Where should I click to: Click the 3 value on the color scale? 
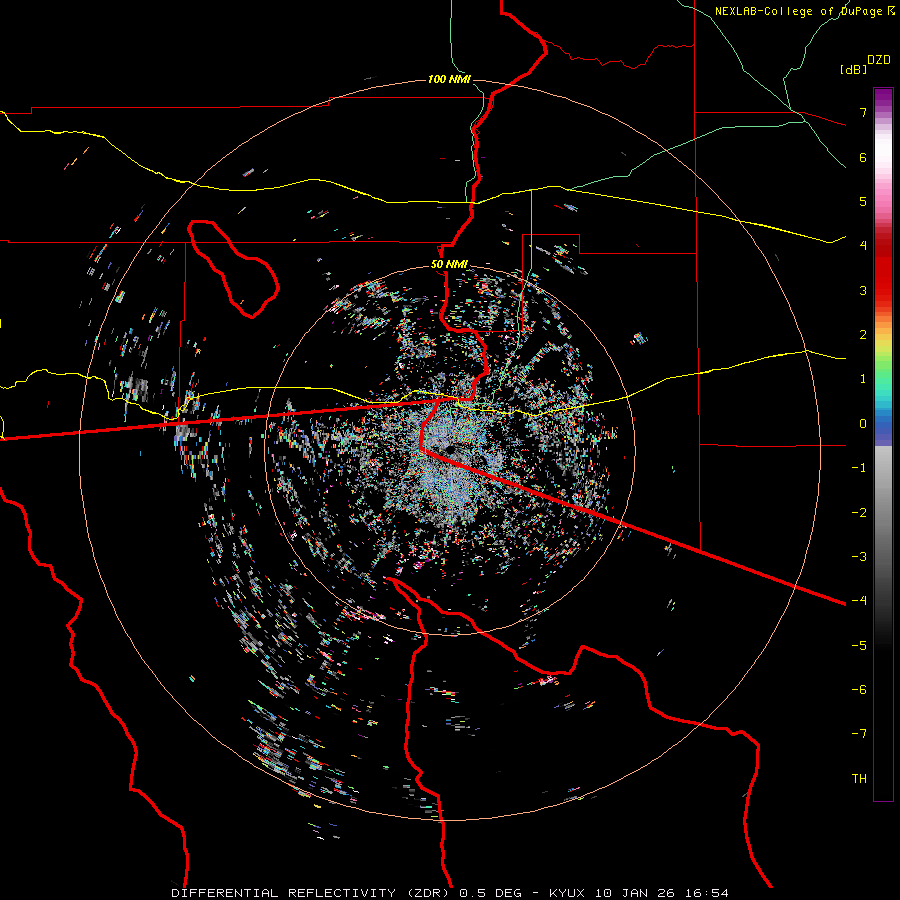[863, 290]
